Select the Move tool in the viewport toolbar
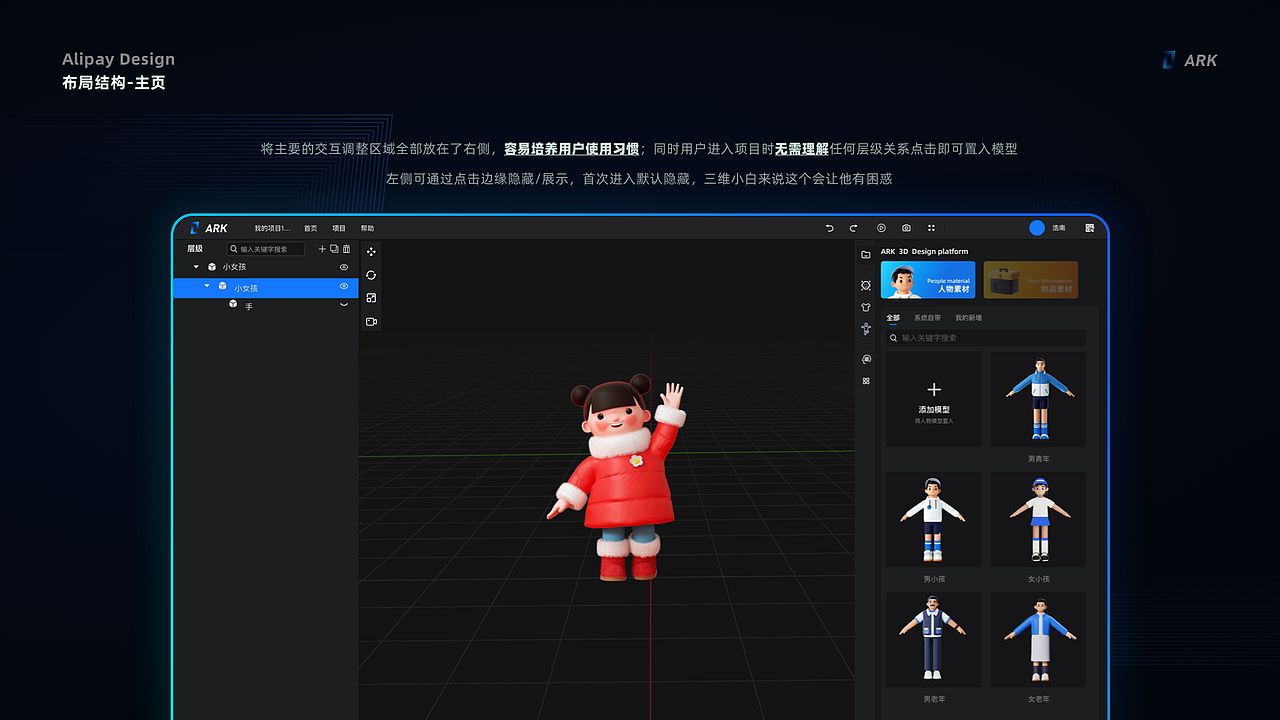 pos(371,250)
